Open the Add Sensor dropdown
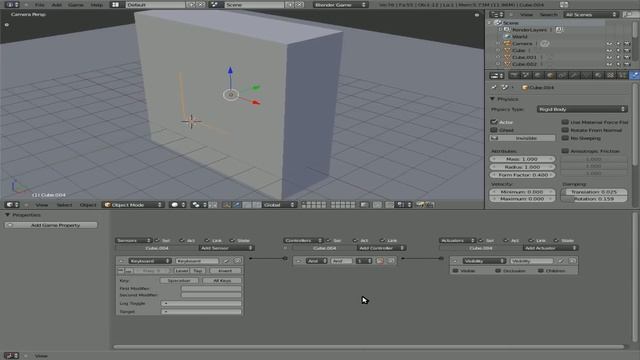This screenshot has width=640, height=360. click(227, 248)
